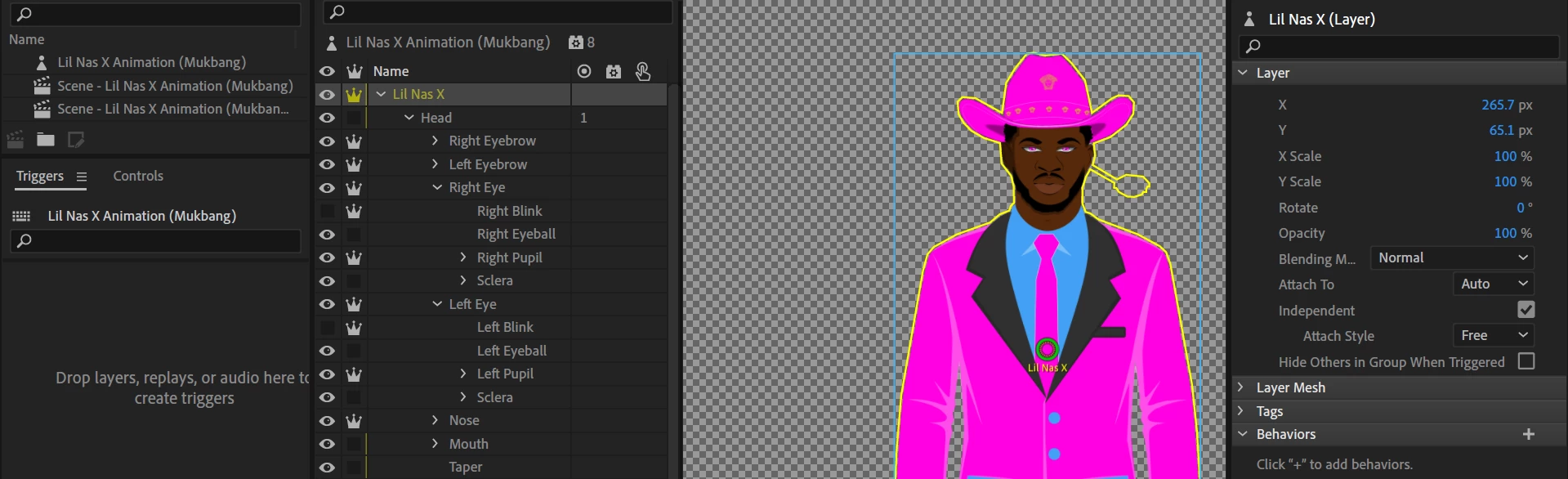Hide the Mouth layer using eye icon
Screen dimensions: 1568x479
point(327,444)
